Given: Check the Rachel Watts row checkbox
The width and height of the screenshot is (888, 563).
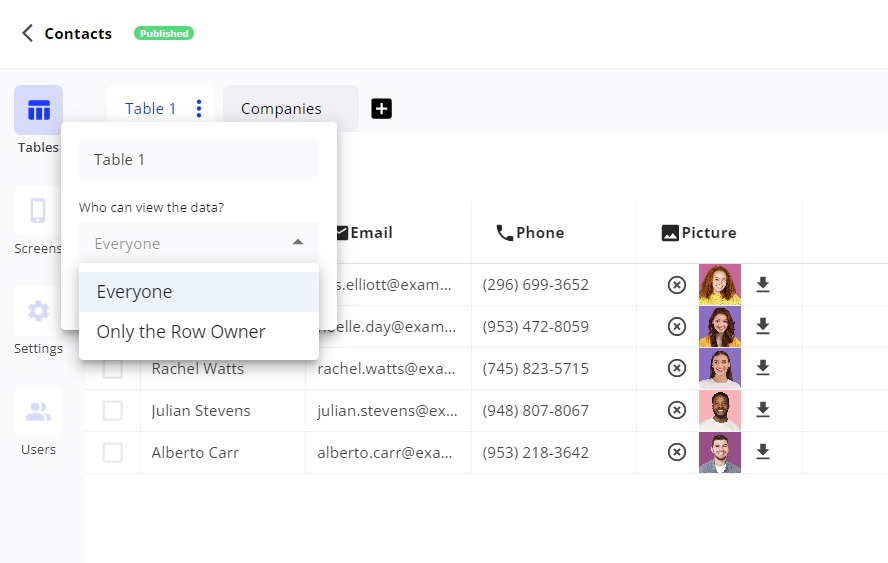Looking at the screenshot, I should pos(113,369).
